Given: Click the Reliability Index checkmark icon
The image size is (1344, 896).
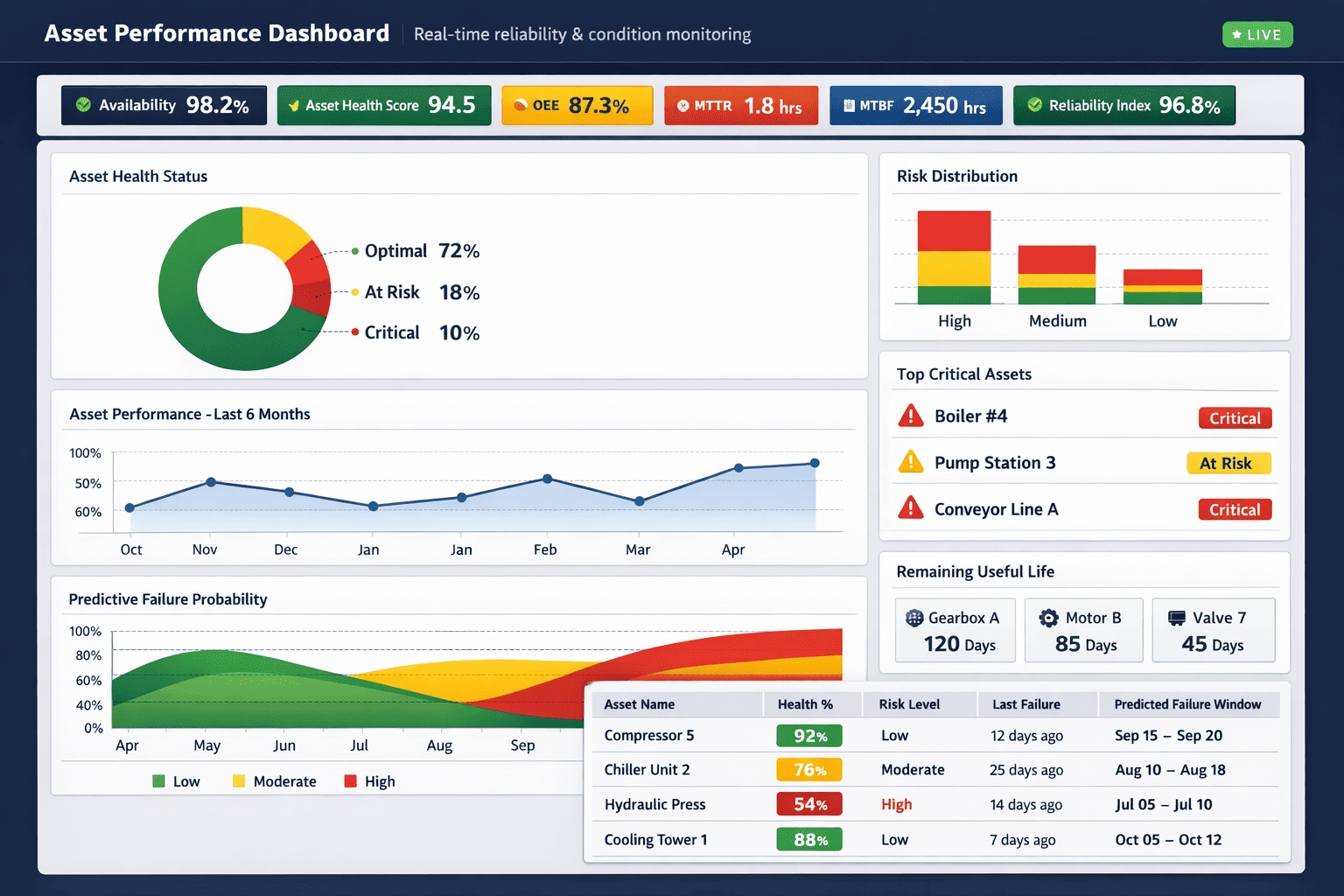Looking at the screenshot, I should [1035, 105].
